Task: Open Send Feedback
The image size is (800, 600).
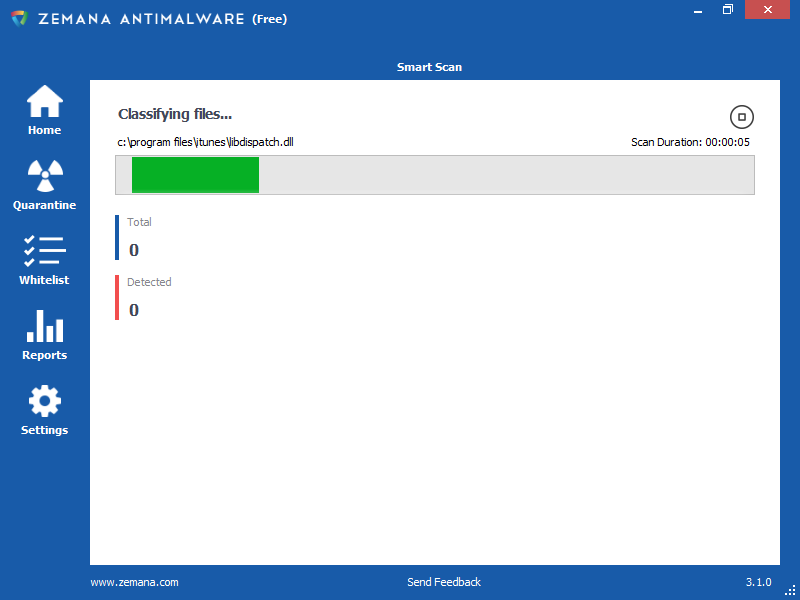Action: pyautogui.click(x=443, y=582)
